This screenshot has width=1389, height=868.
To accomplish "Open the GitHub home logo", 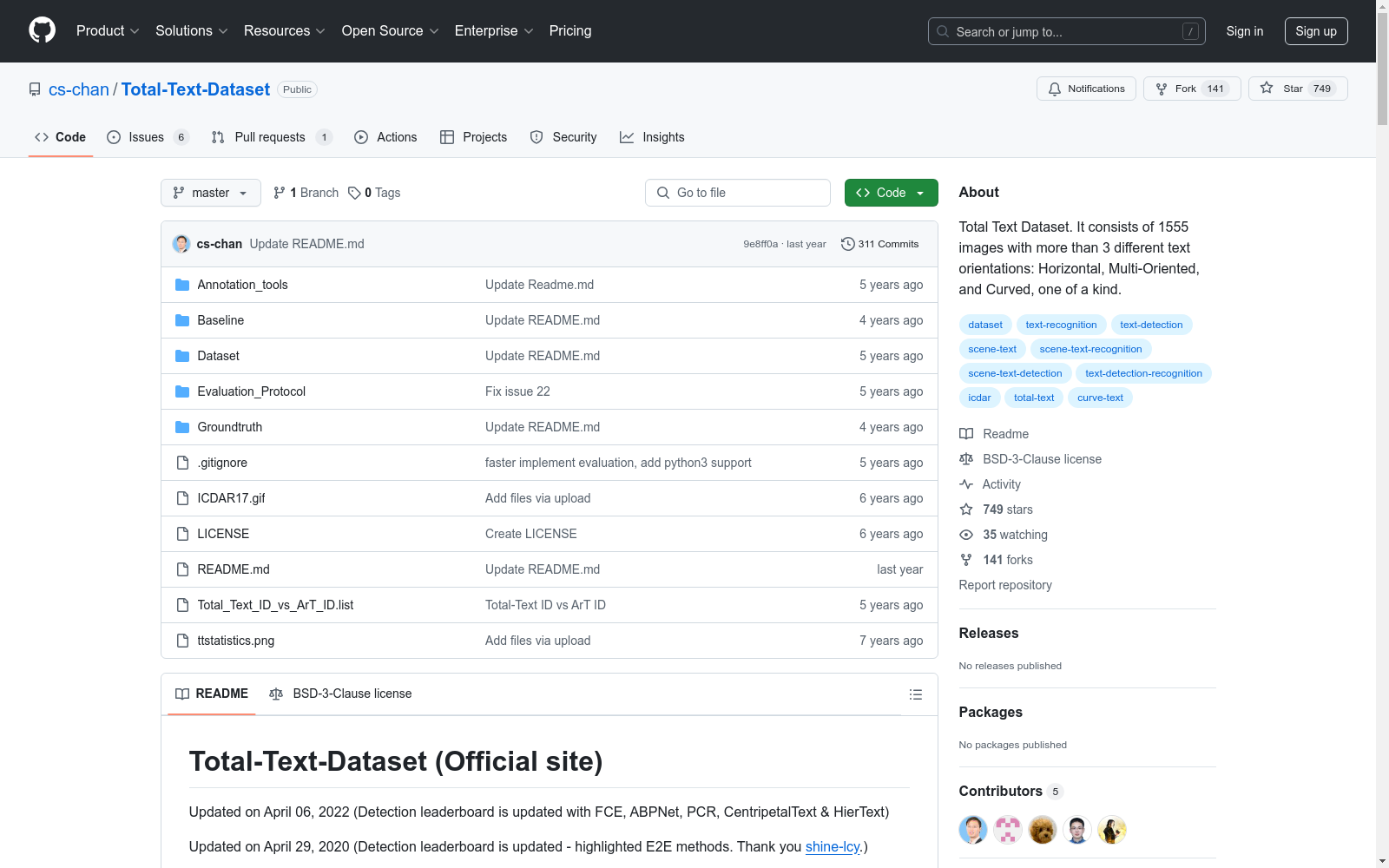I will (42, 30).
